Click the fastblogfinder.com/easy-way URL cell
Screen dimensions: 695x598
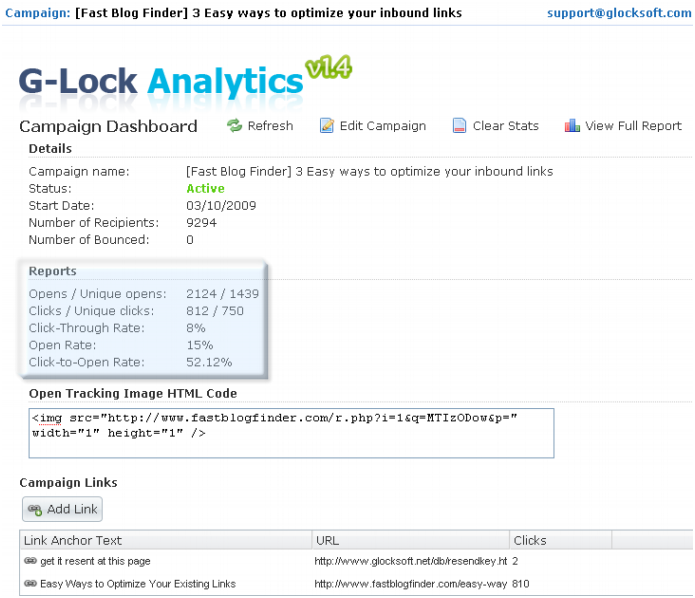click(410, 584)
